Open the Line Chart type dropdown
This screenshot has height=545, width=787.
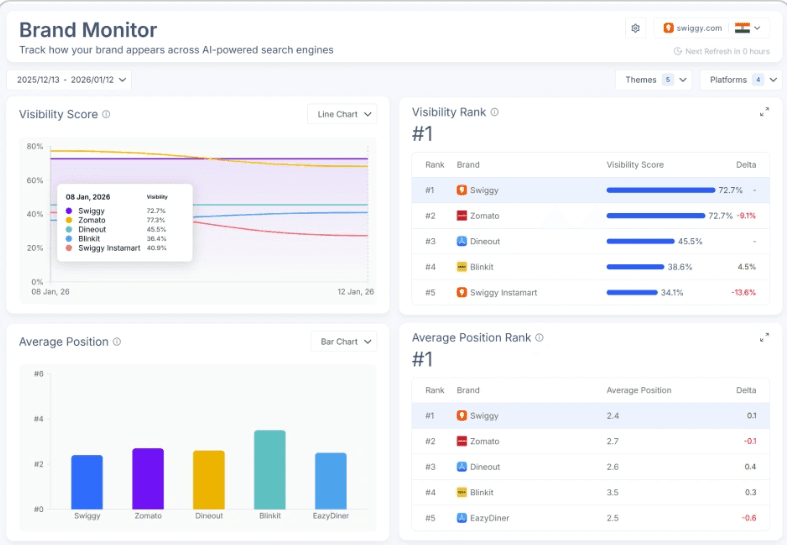(x=342, y=114)
